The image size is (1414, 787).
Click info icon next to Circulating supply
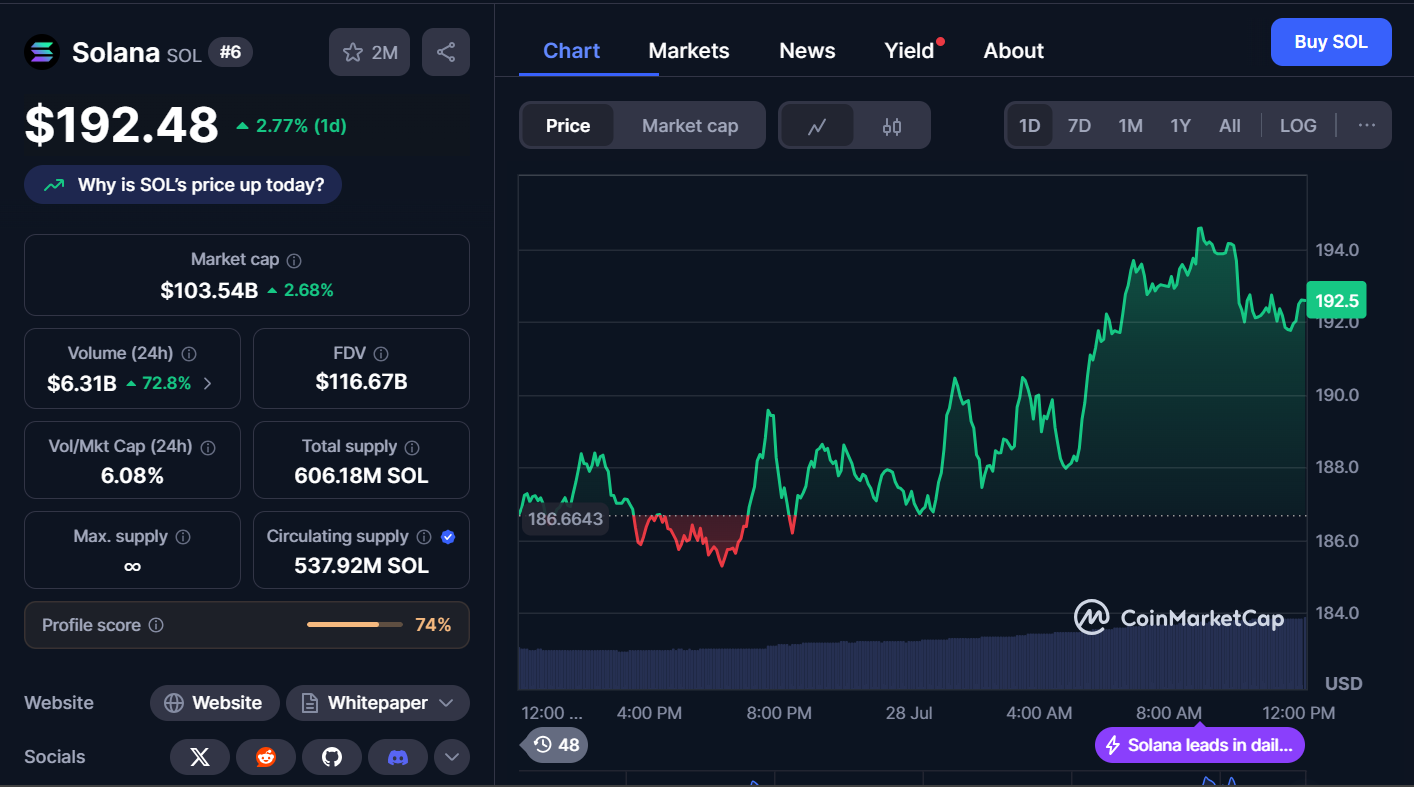pos(424,537)
